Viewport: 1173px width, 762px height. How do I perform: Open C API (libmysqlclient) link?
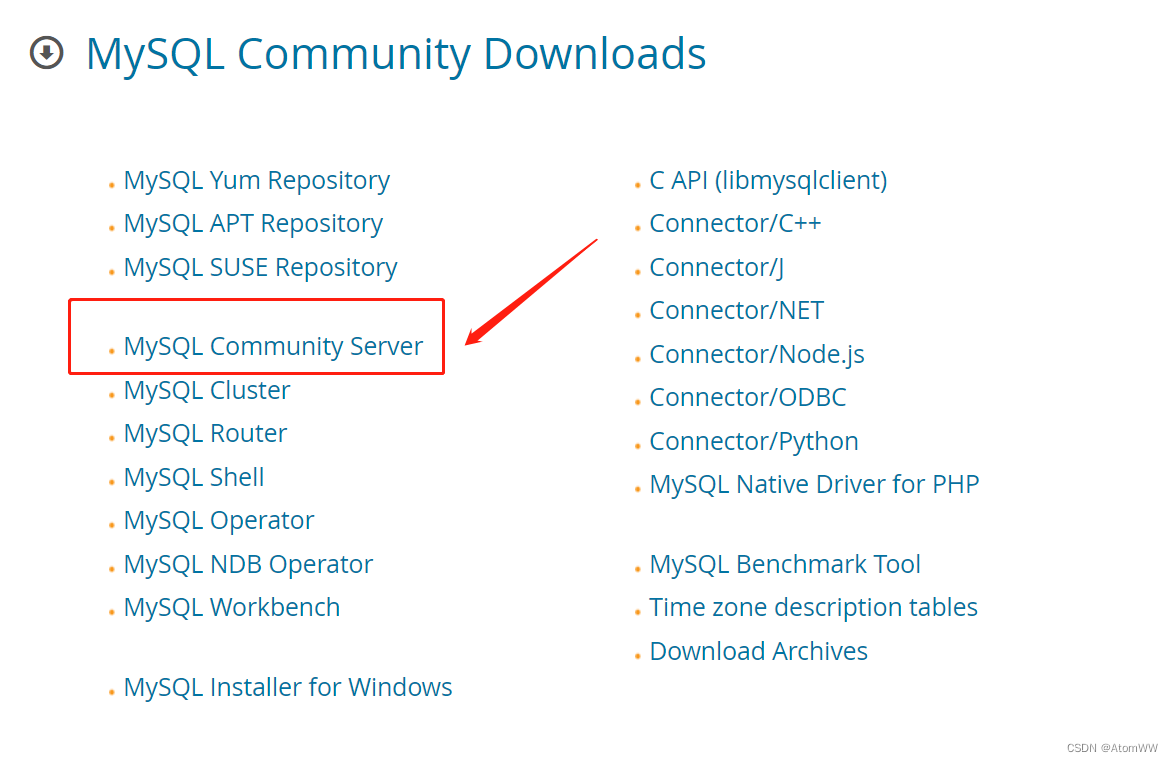click(768, 180)
